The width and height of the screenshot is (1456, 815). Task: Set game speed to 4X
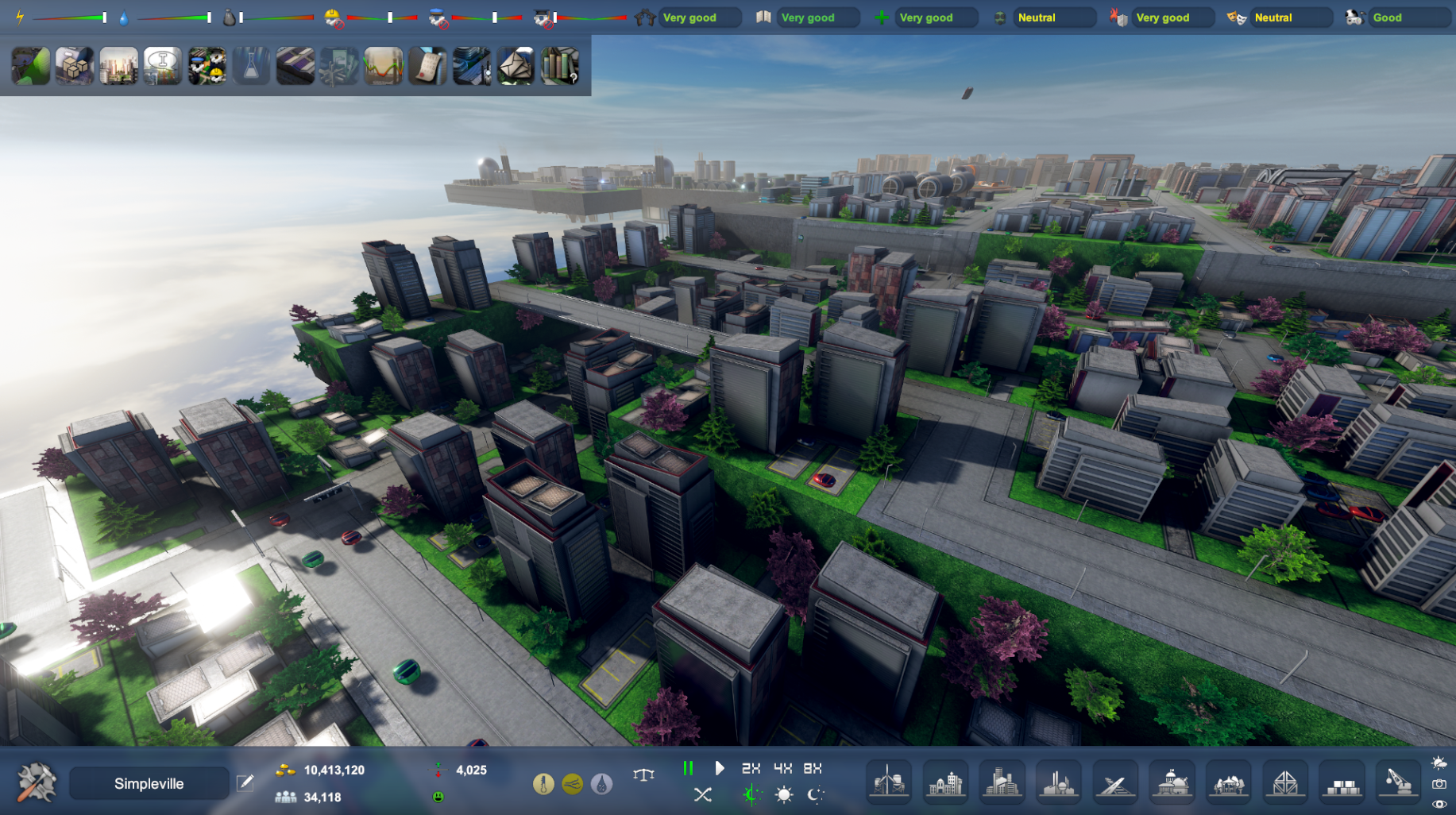coord(782,768)
